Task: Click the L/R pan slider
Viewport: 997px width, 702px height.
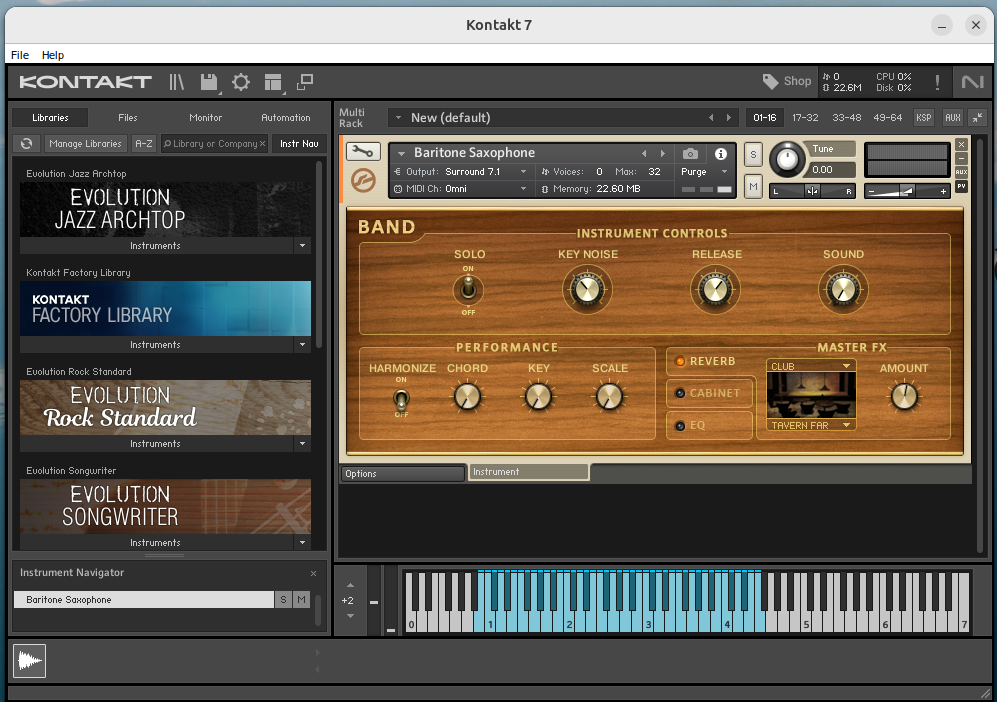Action: click(812, 191)
